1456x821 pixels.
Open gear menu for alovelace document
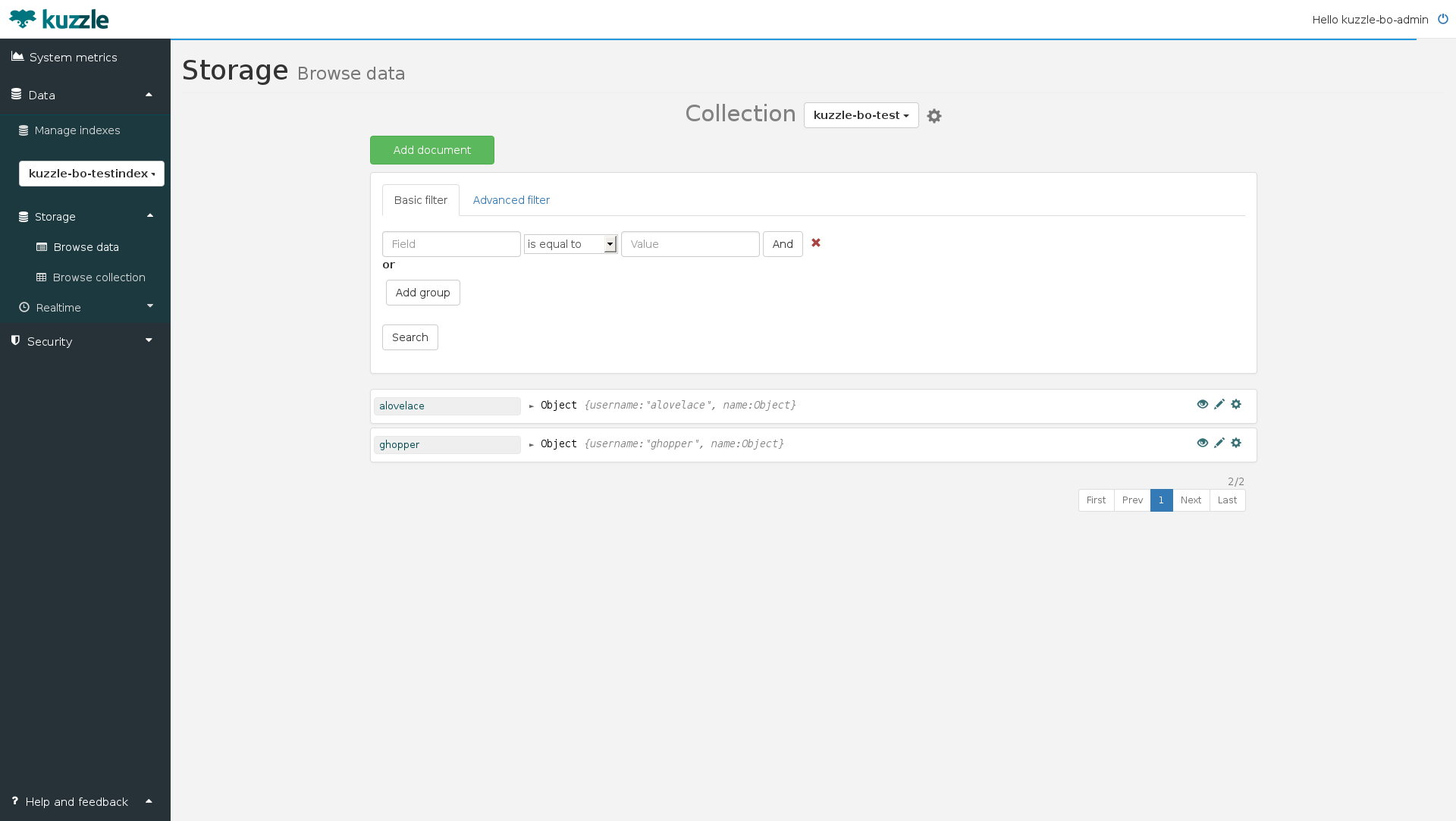1236,404
